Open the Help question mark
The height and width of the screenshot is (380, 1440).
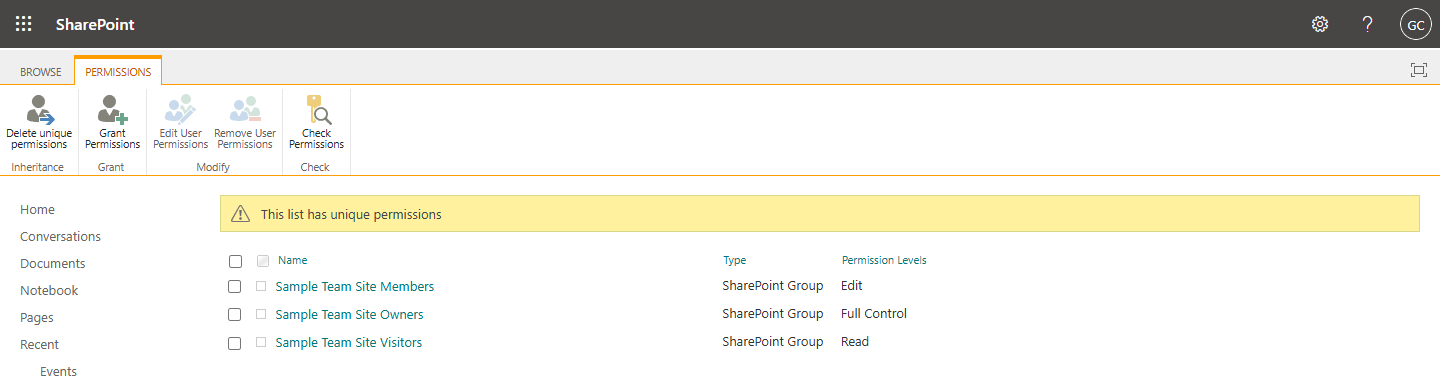(1368, 24)
